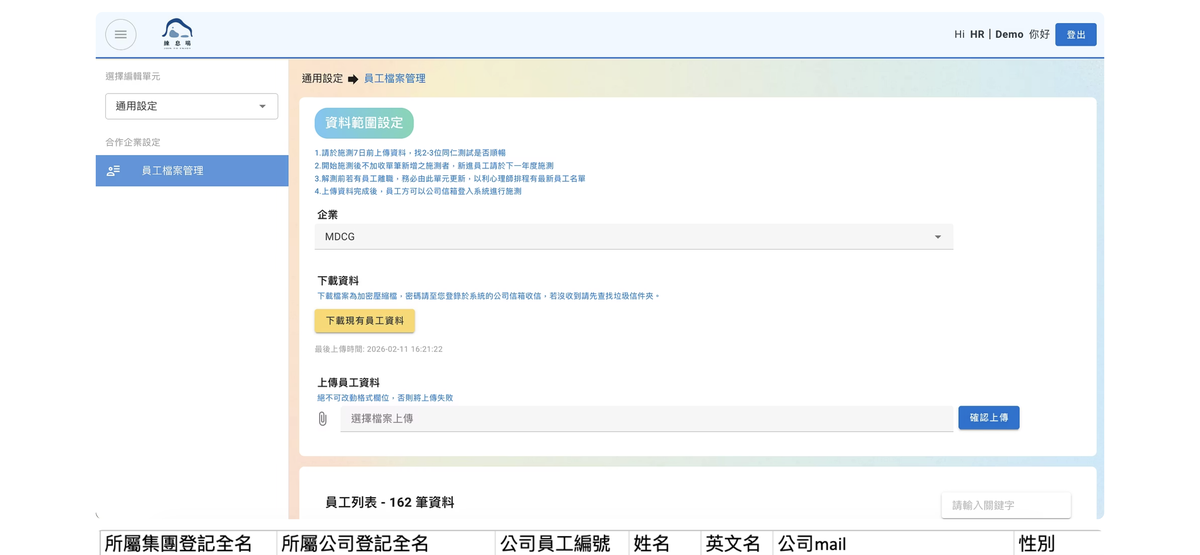Click 員工列表 - 162 筆資料 heading
The width and height of the screenshot is (1200, 555).
390,502
